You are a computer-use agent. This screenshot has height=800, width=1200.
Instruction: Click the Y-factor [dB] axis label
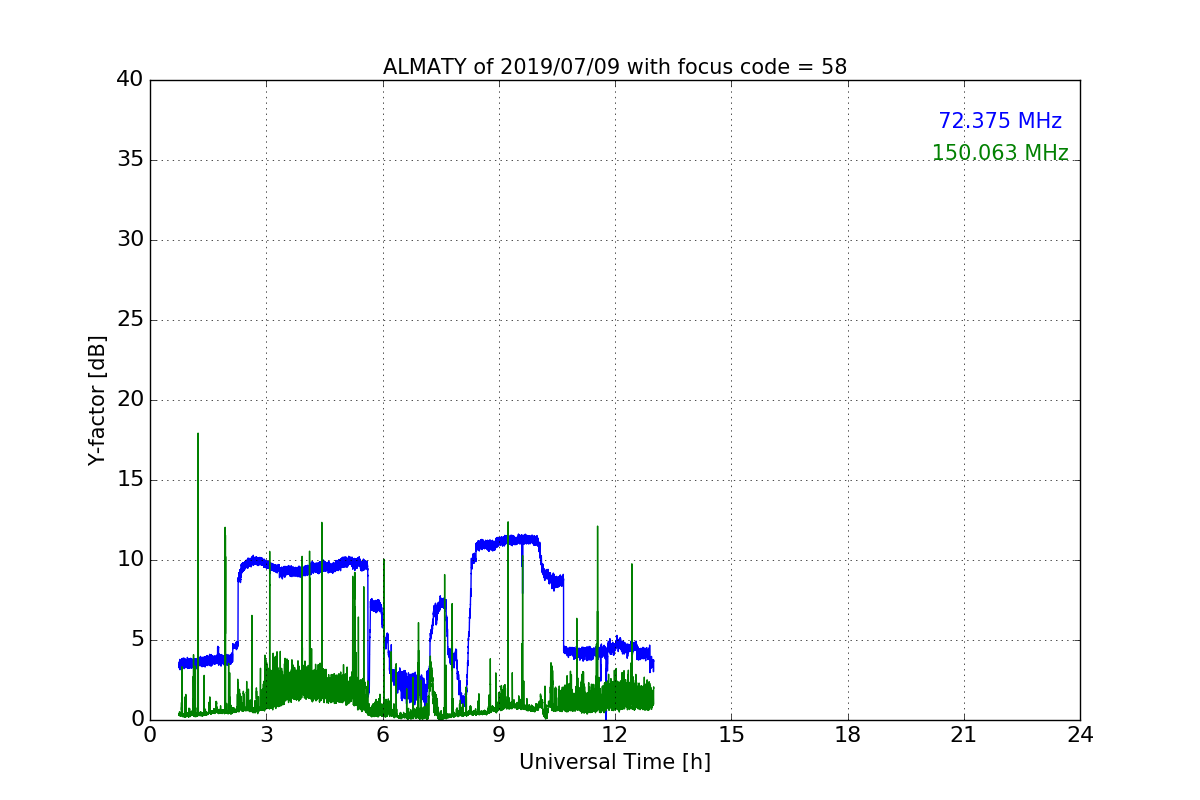97,400
